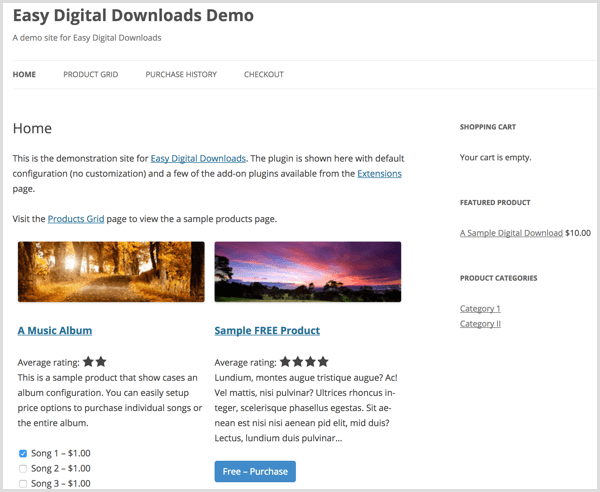
Task: Check the Song 2 – $1.00 option
Action: (23, 469)
